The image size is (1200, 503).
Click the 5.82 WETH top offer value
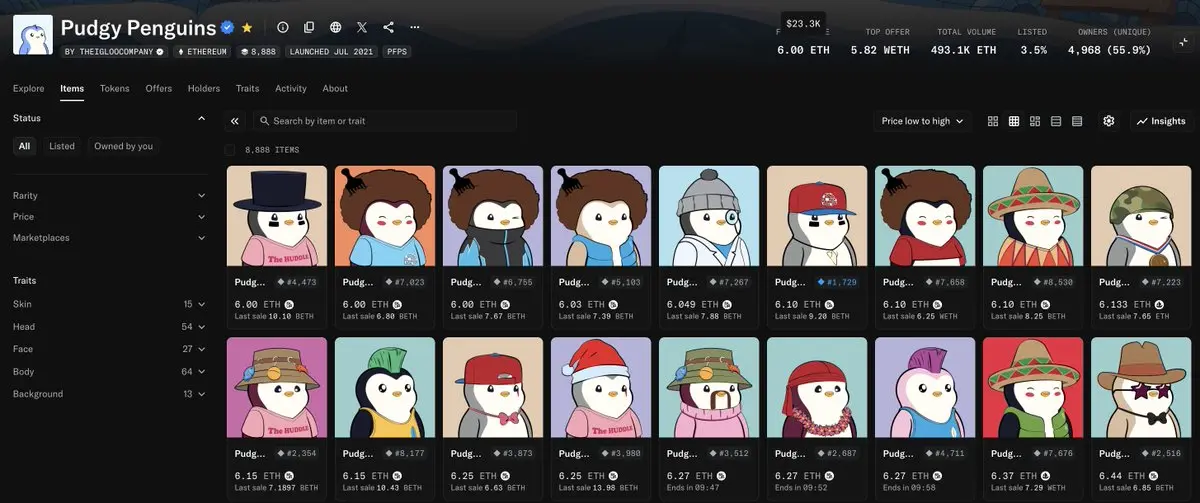coord(880,49)
